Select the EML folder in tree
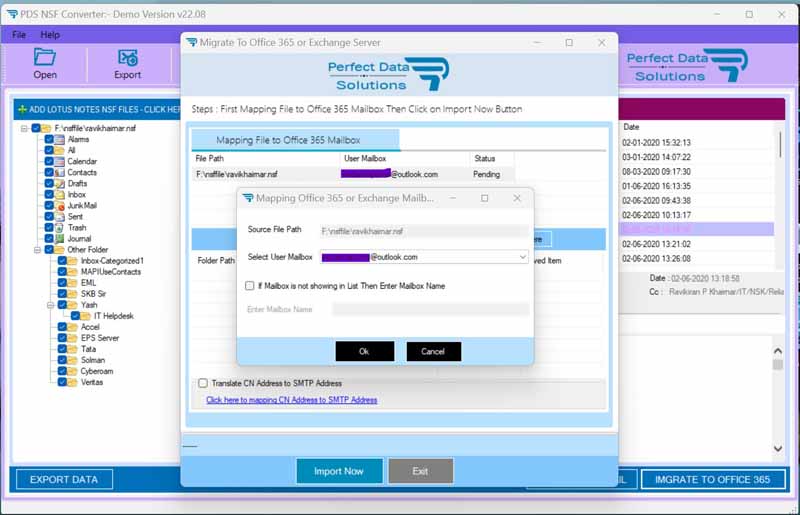The image size is (800, 515). [88, 283]
